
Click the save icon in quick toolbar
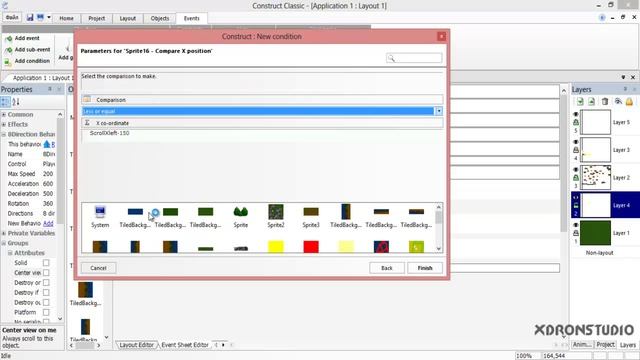pyautogui.click(x=30, y=18)
